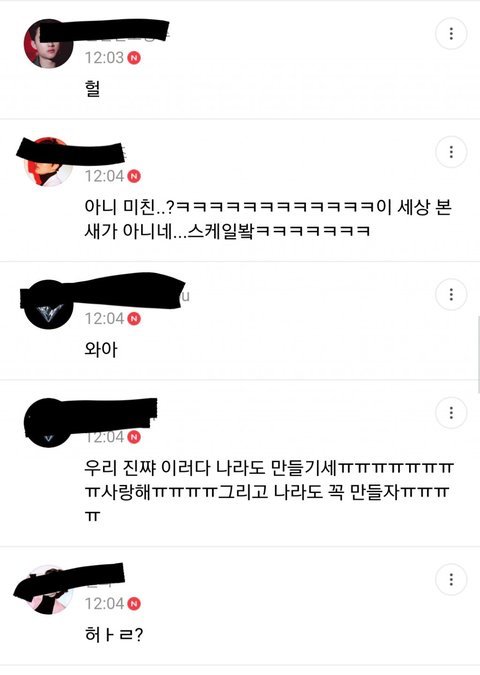This screenshot has width=480, height=675.
Task: Click N badge on 허ㅏㄹ? comment timestamp
Action: coord(134,604)
